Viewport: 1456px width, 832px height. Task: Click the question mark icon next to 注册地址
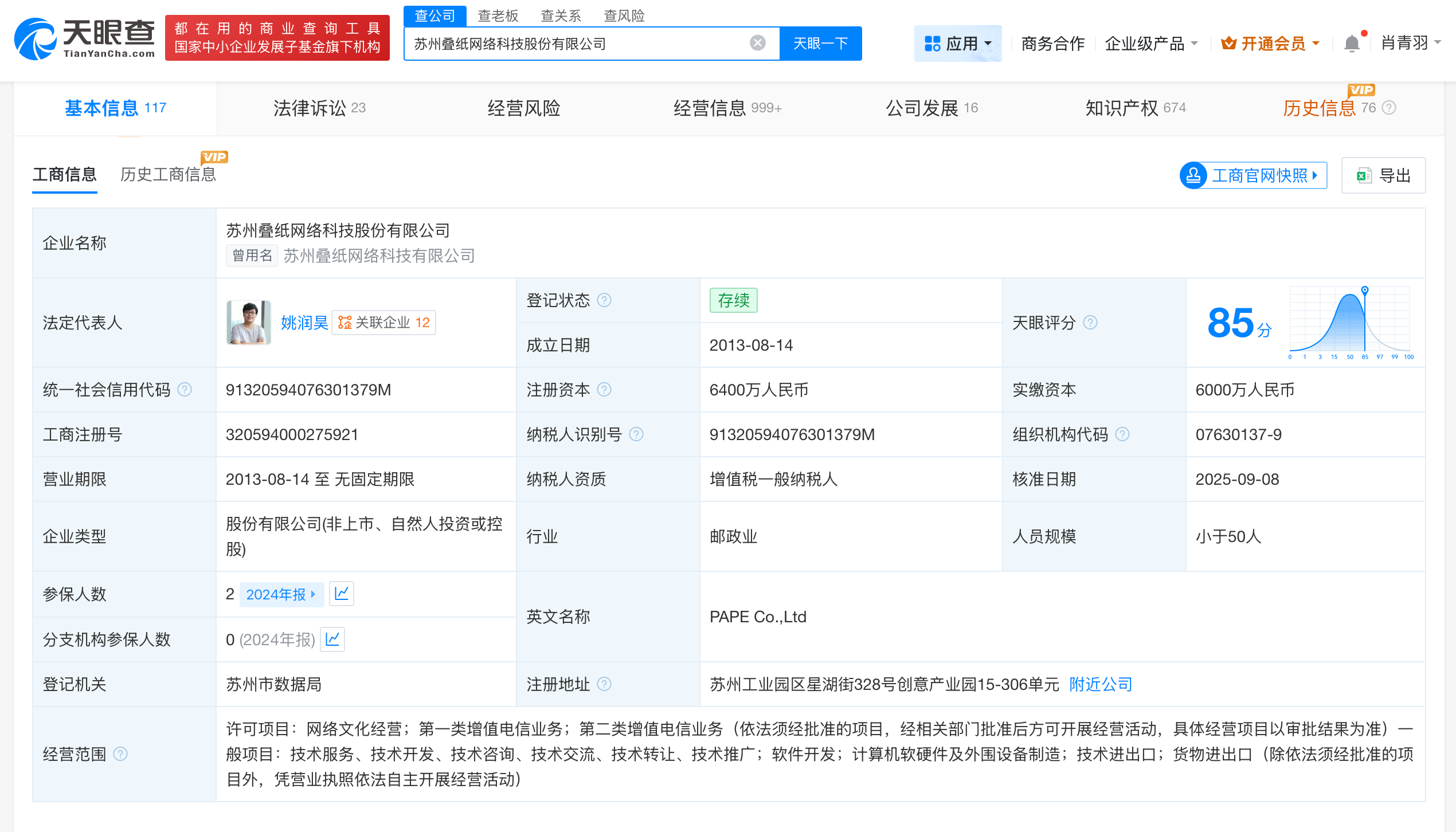604,684
